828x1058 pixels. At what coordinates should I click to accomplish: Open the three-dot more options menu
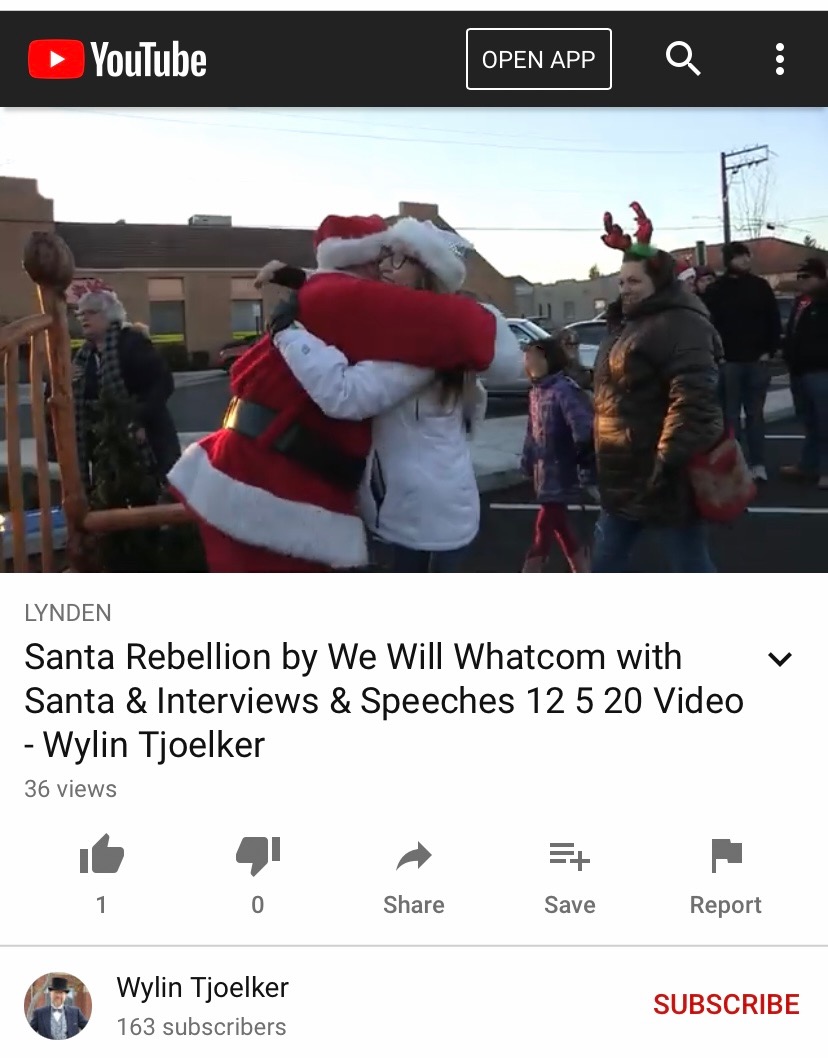pos(779,59)
